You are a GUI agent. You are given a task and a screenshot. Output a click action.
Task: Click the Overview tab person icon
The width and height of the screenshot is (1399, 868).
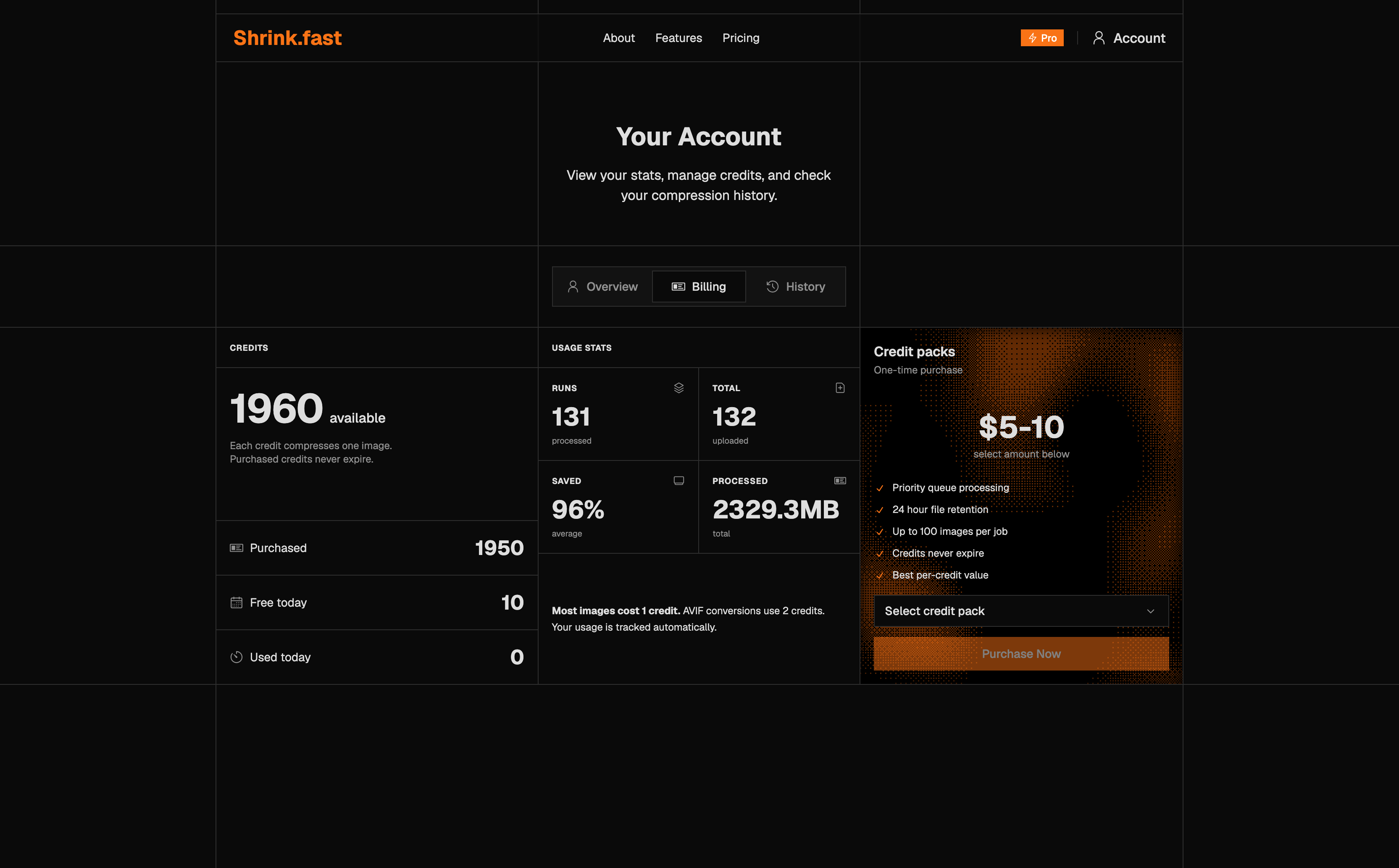click(572, 287)
